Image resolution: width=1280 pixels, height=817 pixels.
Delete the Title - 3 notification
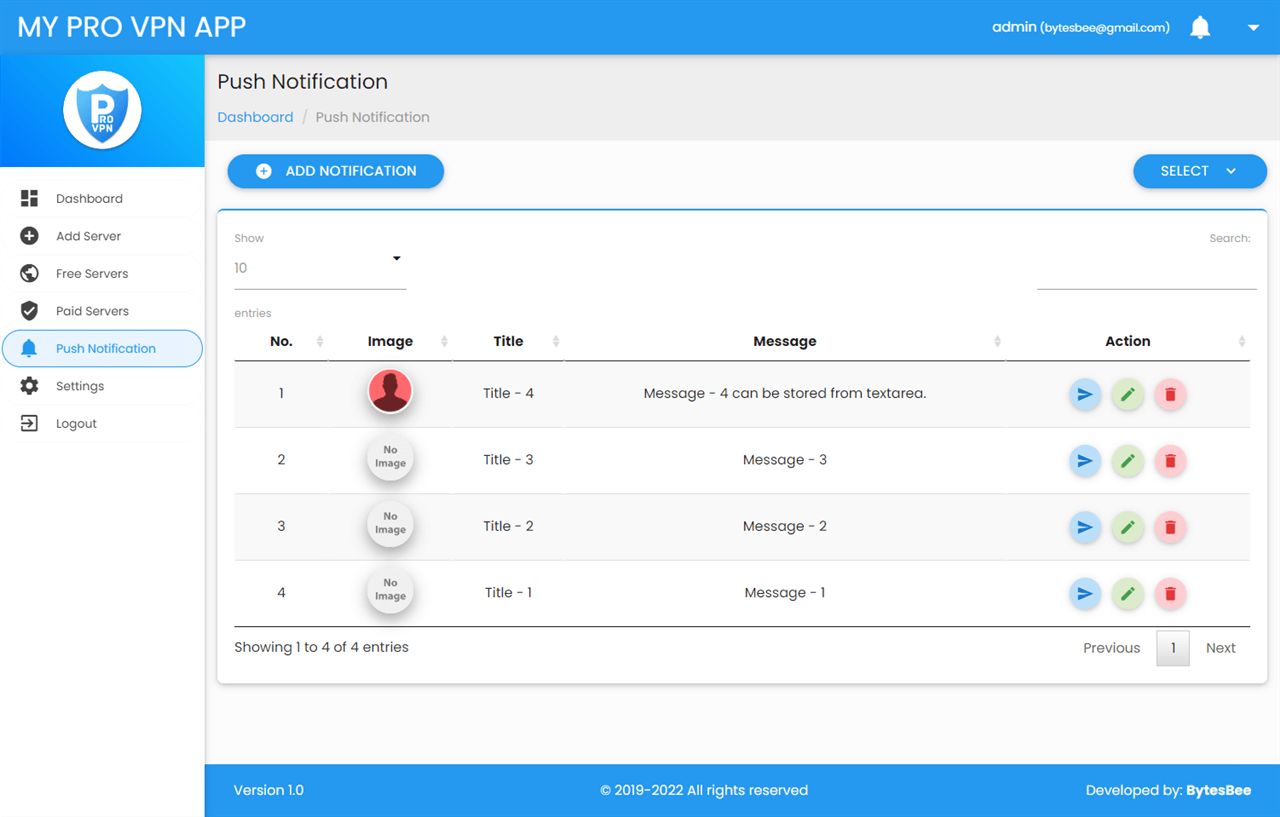1170,461
